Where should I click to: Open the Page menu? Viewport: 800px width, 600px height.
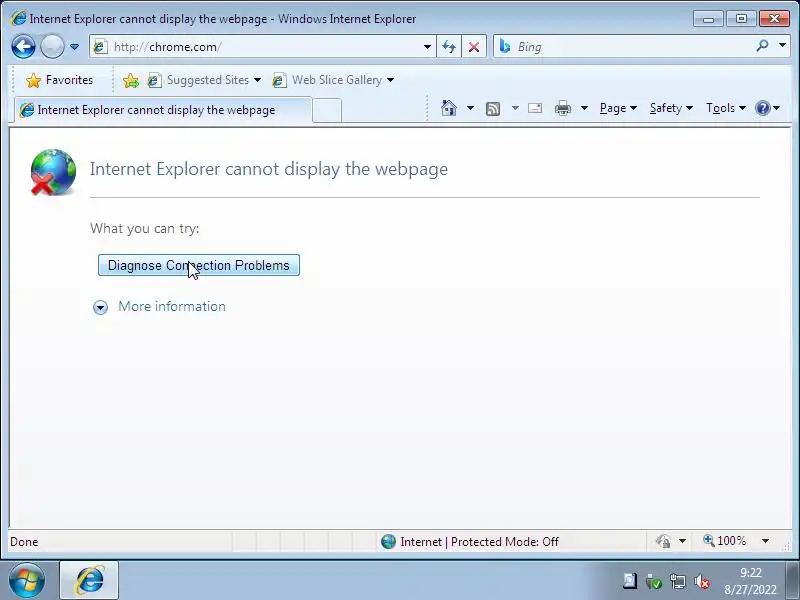tap(618, 108)
